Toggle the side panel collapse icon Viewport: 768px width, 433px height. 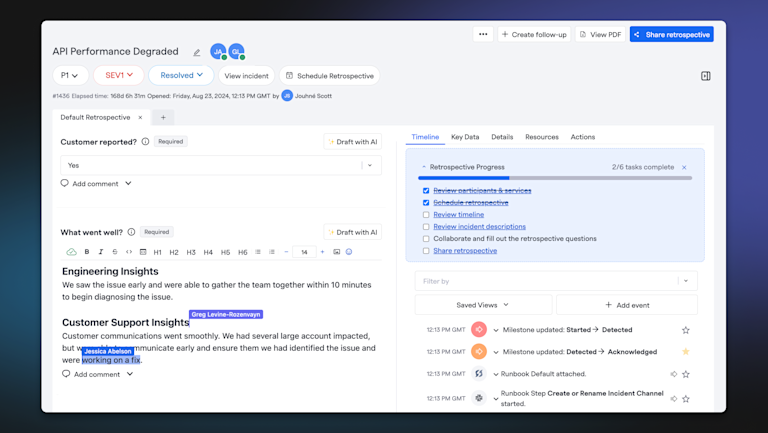click(705, 76)
